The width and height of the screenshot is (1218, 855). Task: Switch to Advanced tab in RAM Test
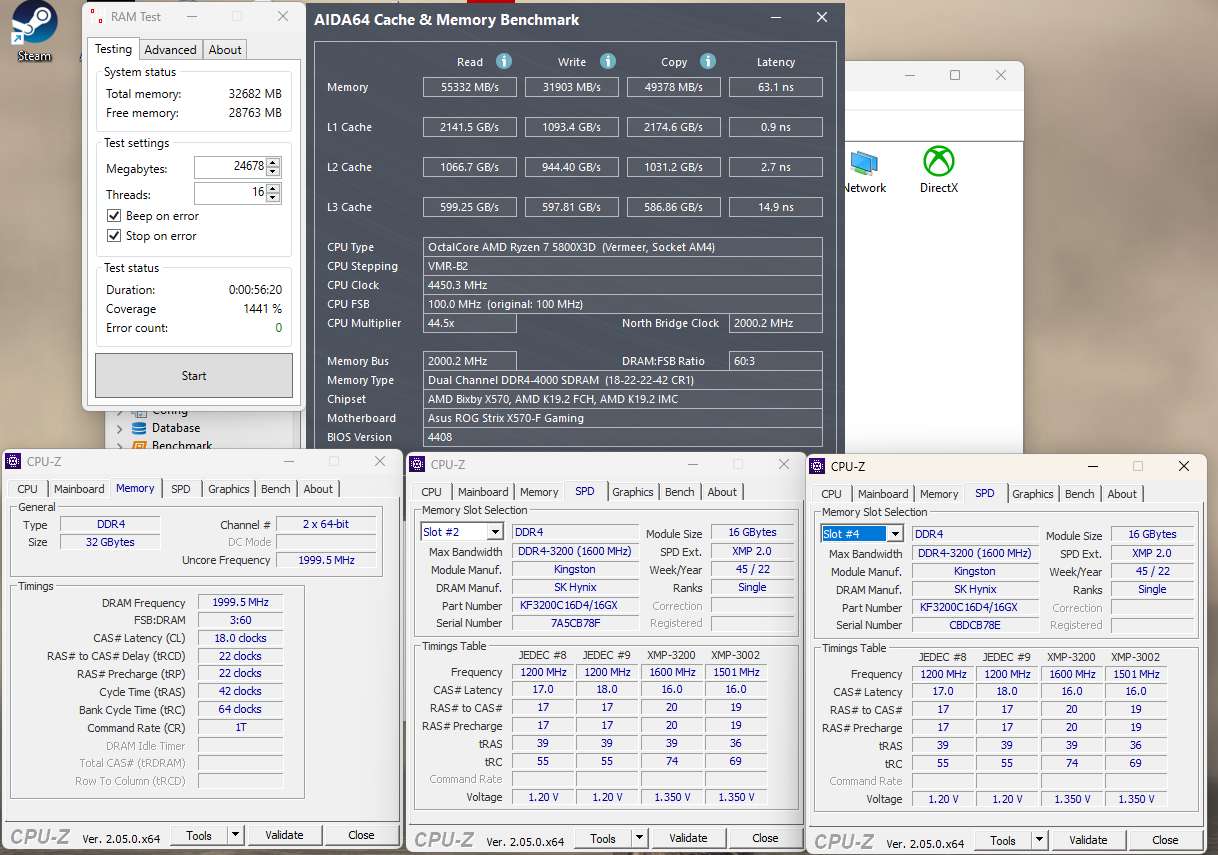point(170,50)
